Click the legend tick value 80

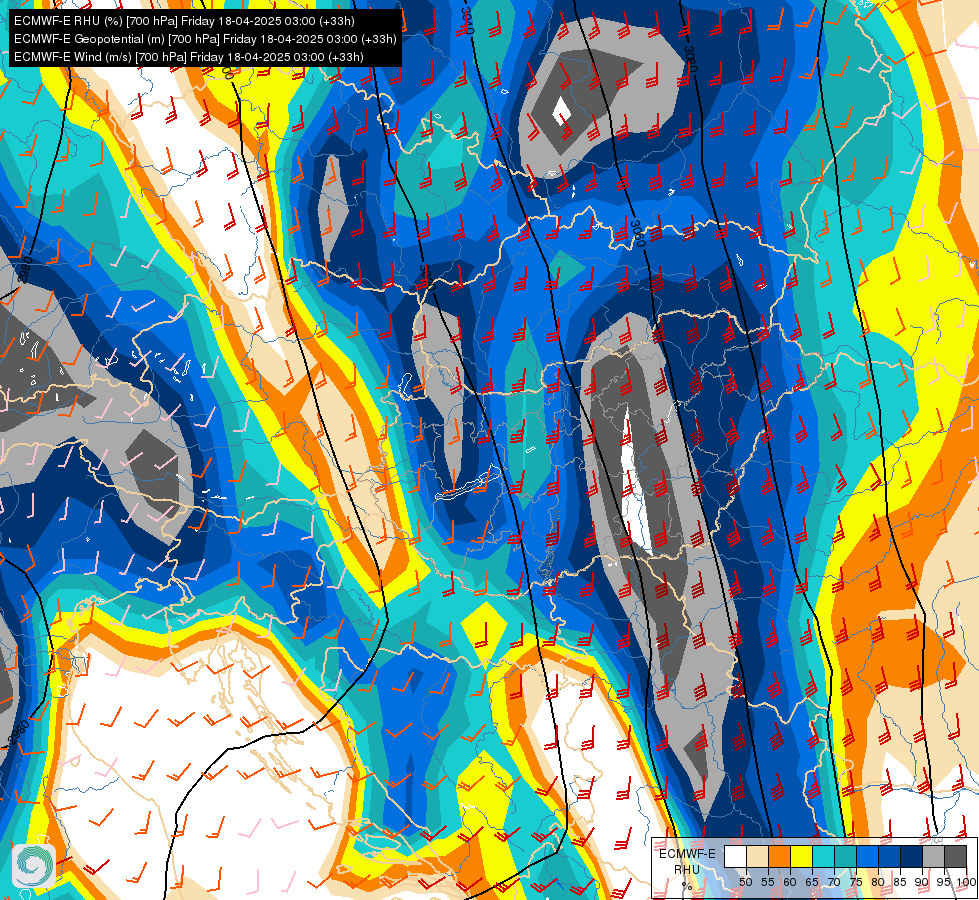(878, 882)
